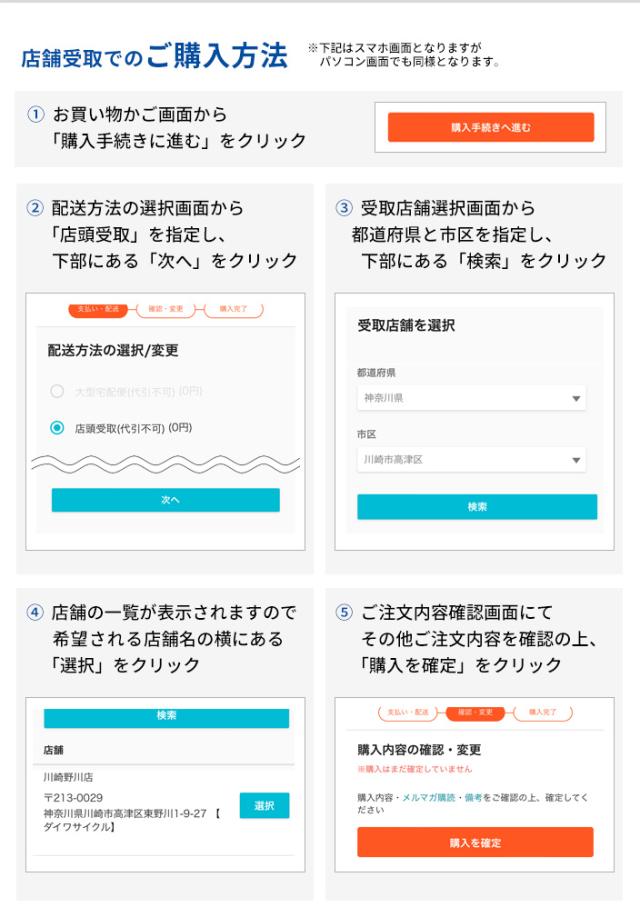Click the 検索 bar above the 店舗 list
Screen dimensions: 640x917
166,717
